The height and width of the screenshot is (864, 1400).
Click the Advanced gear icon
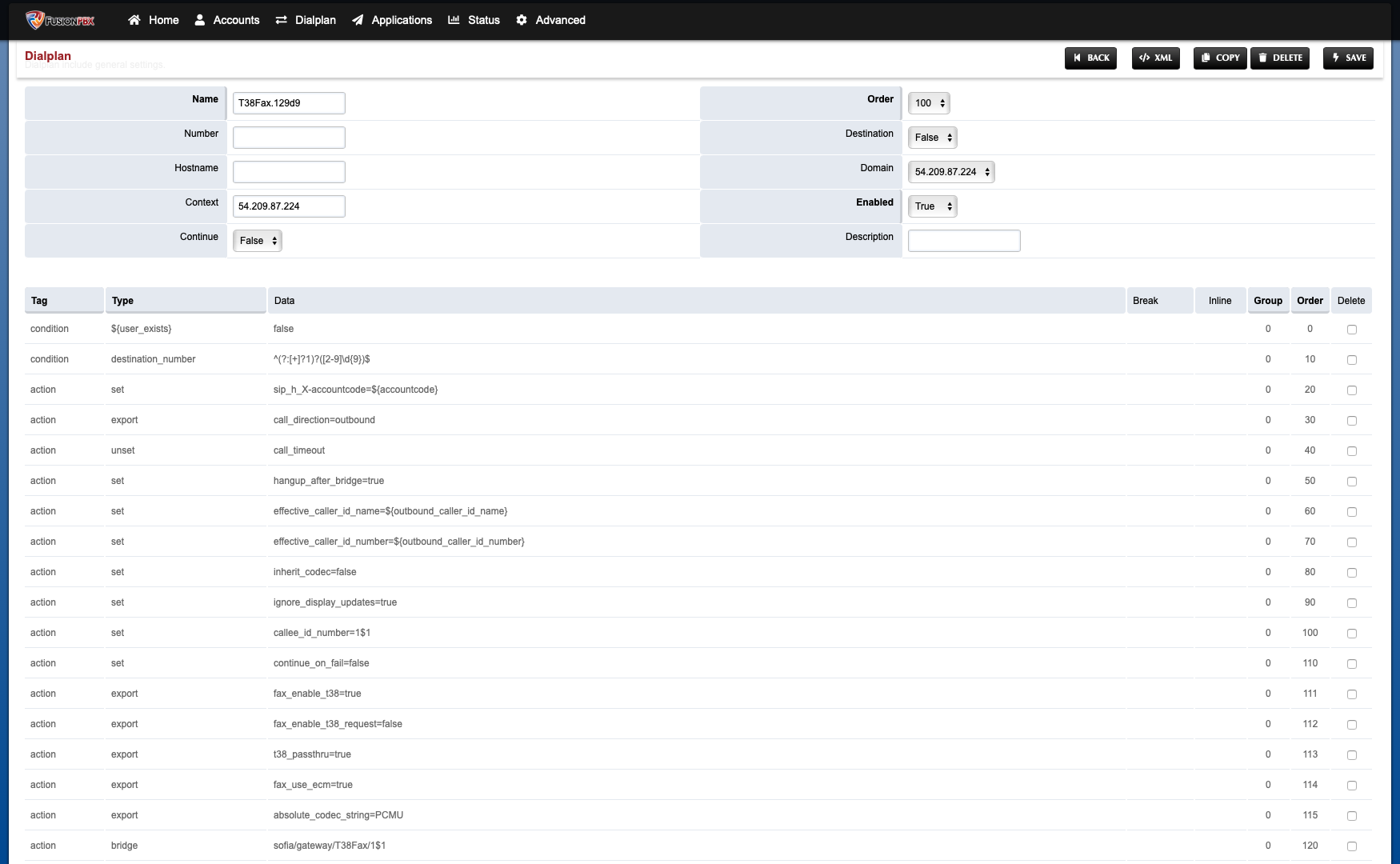point(520,20)
